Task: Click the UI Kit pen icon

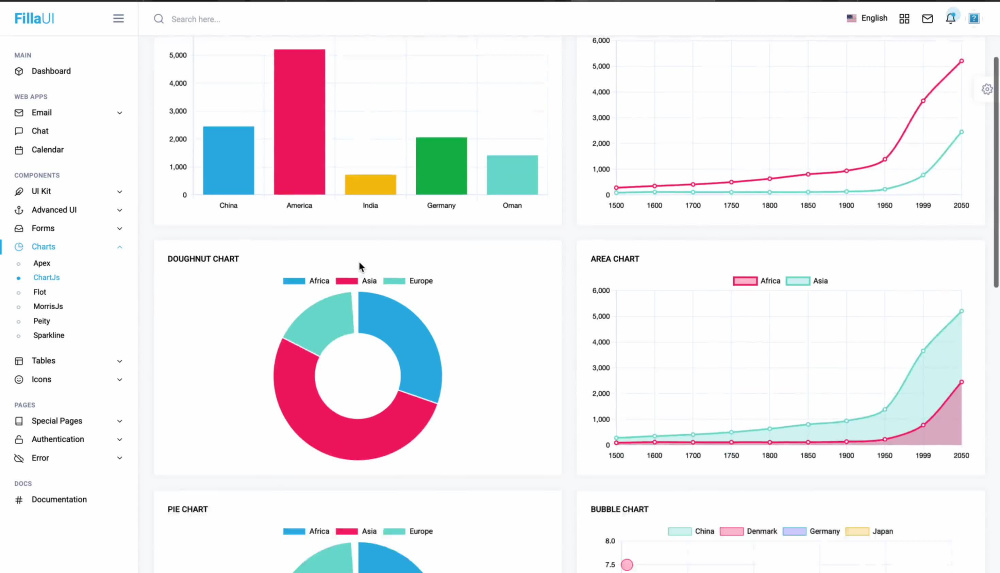Action: coord(18,191)
